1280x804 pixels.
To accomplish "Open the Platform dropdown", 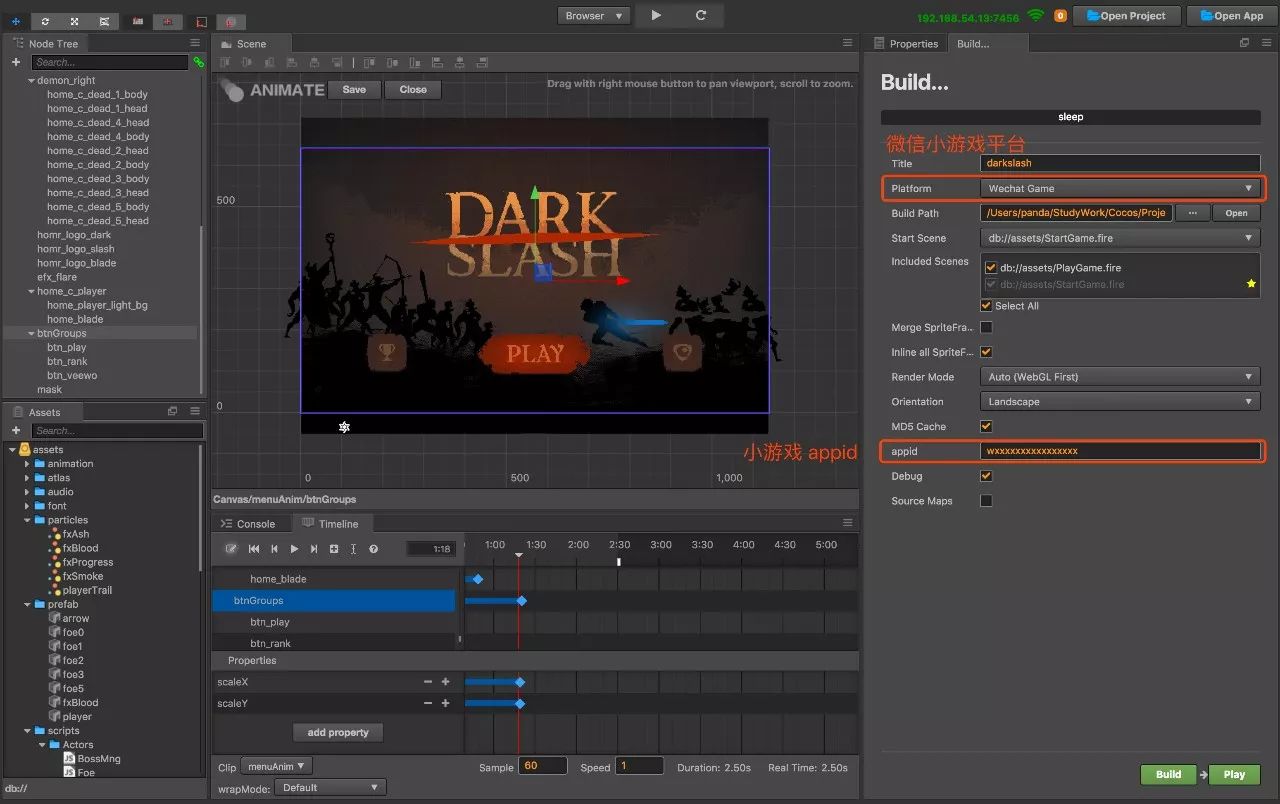I will [x=1120, y=188].
